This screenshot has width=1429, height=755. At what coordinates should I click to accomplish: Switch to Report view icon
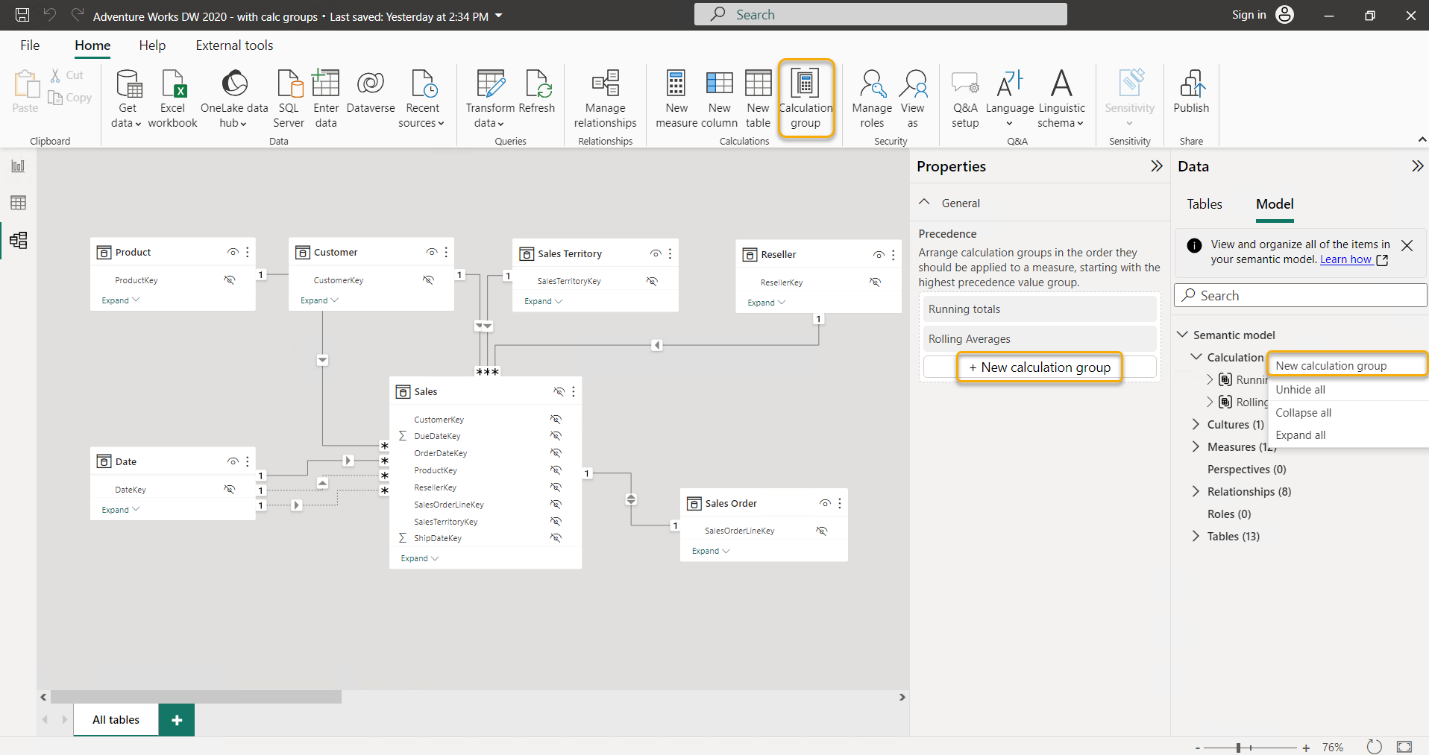(18, 166)
